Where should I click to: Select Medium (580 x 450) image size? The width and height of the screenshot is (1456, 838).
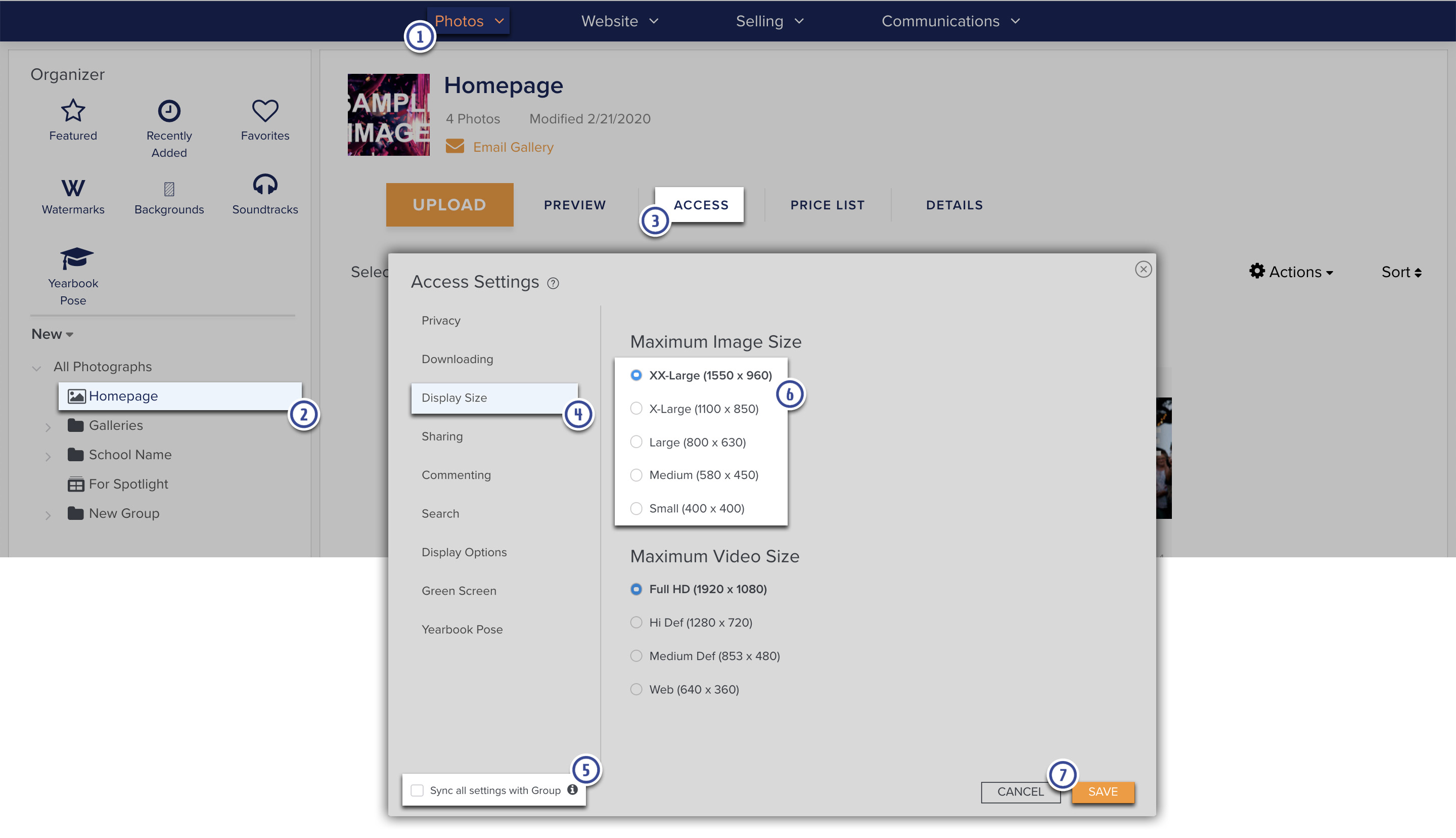[635, 475]
